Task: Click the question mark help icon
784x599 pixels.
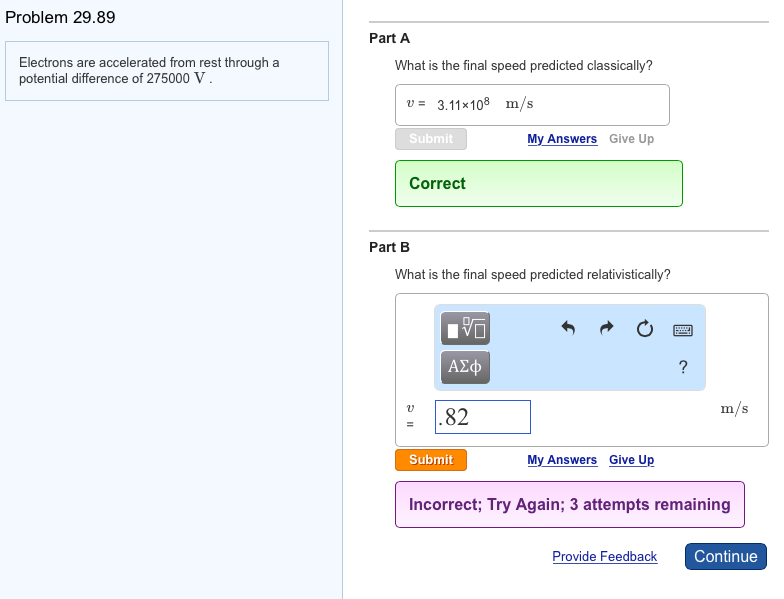Action: tap(683, 367)
